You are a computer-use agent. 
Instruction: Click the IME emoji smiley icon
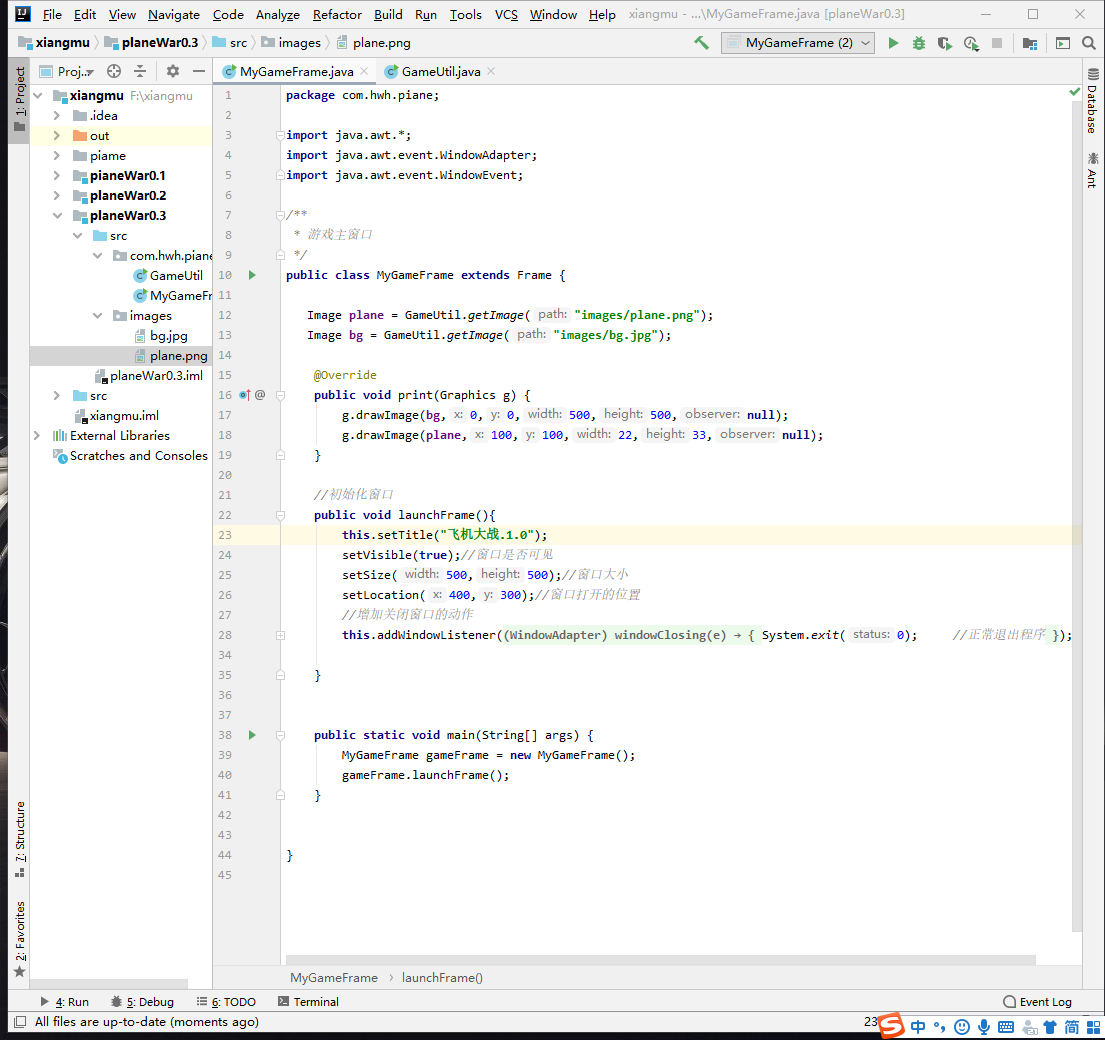tap(962, 1027)
